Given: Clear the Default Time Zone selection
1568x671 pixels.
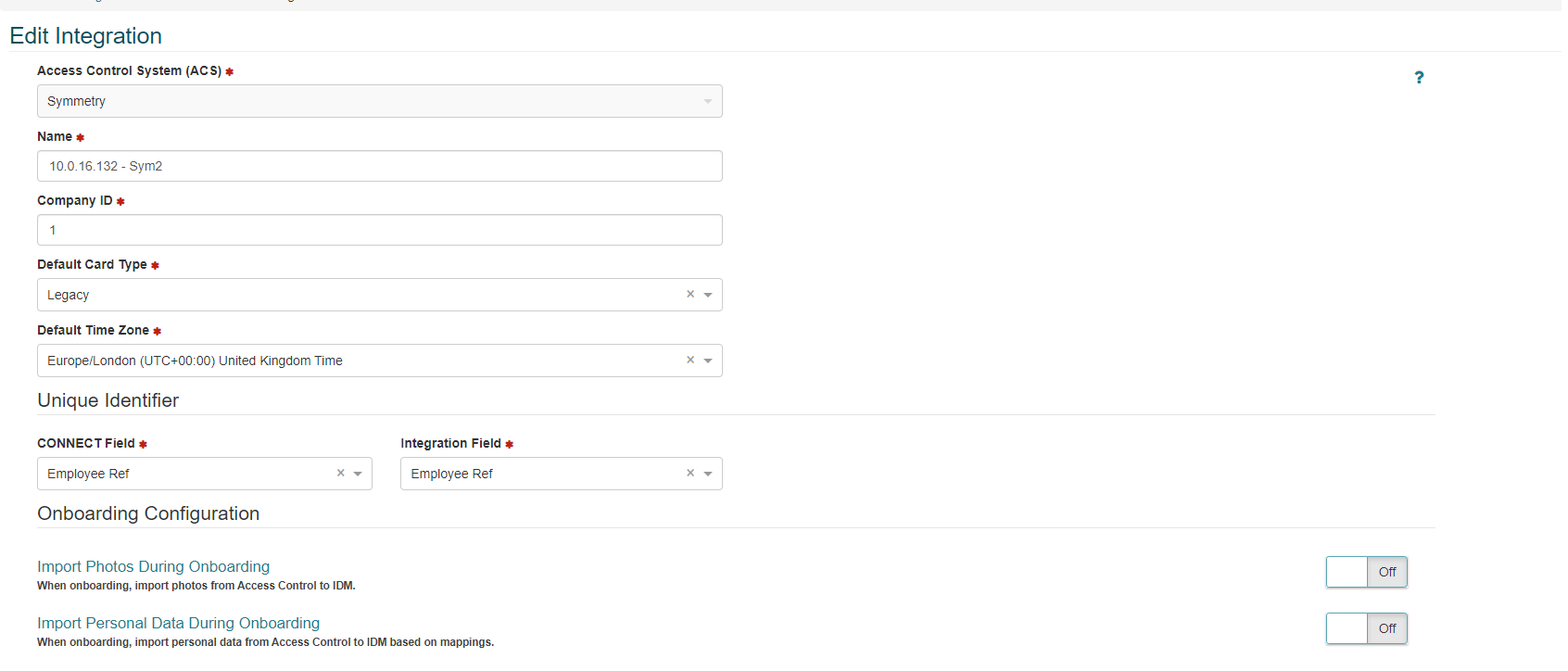Looking at the screenshot, I should [690, 360].
